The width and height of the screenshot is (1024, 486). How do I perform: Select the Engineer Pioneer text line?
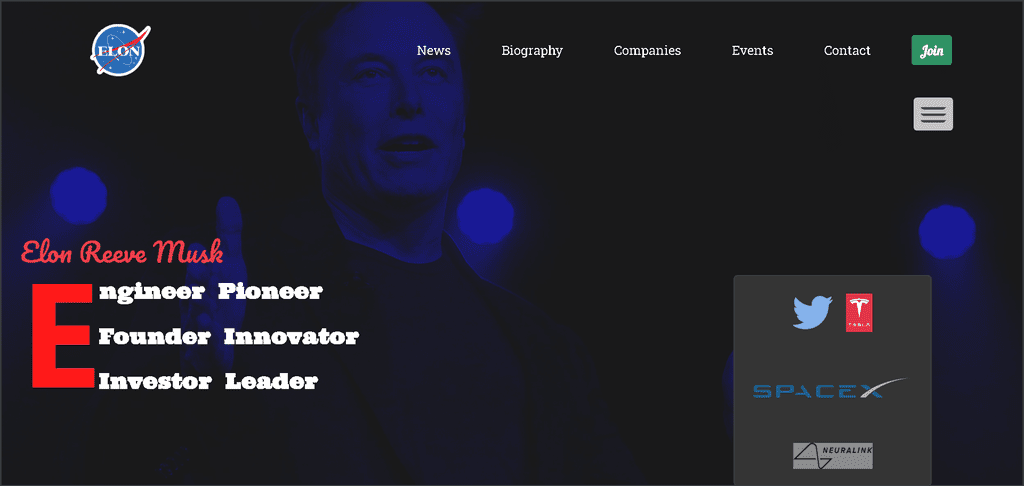(x=210, y=292)
